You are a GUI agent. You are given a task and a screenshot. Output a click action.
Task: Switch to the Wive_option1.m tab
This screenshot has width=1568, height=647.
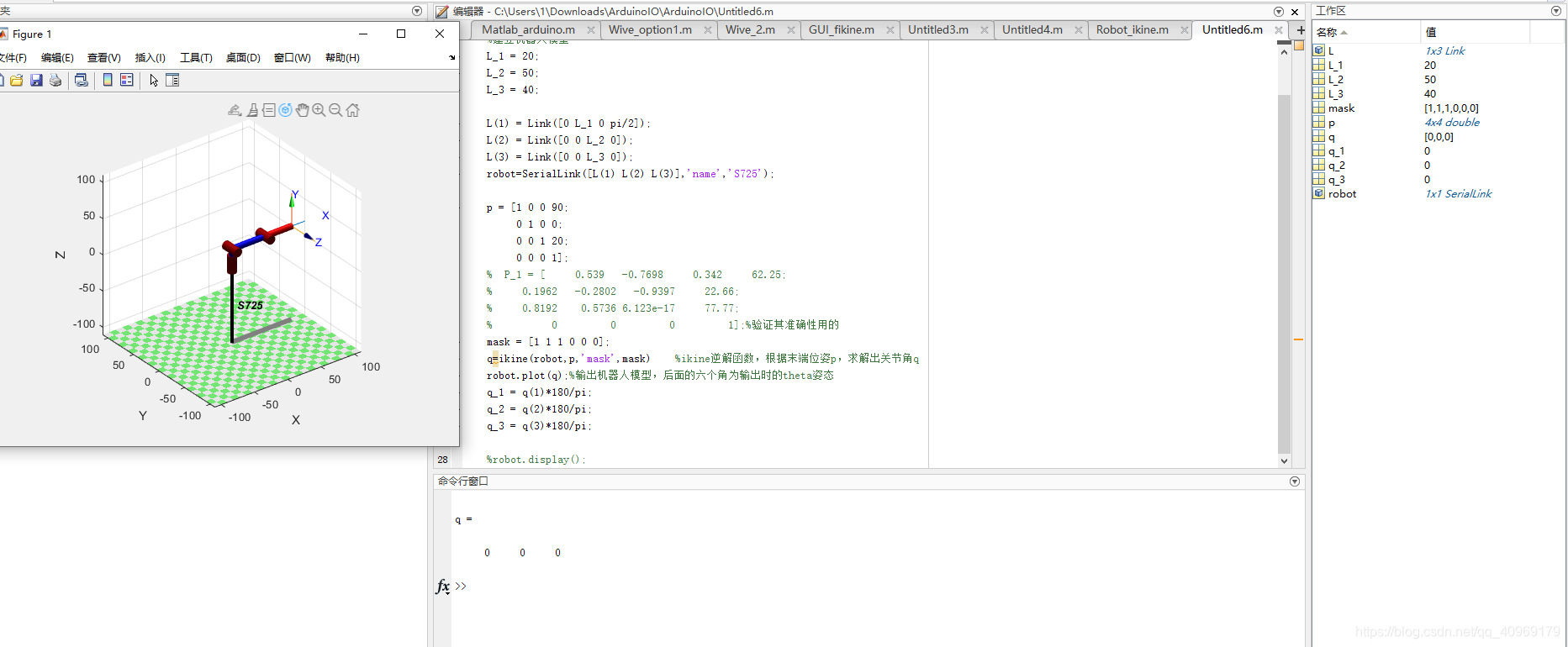click(x=650, y=29)
